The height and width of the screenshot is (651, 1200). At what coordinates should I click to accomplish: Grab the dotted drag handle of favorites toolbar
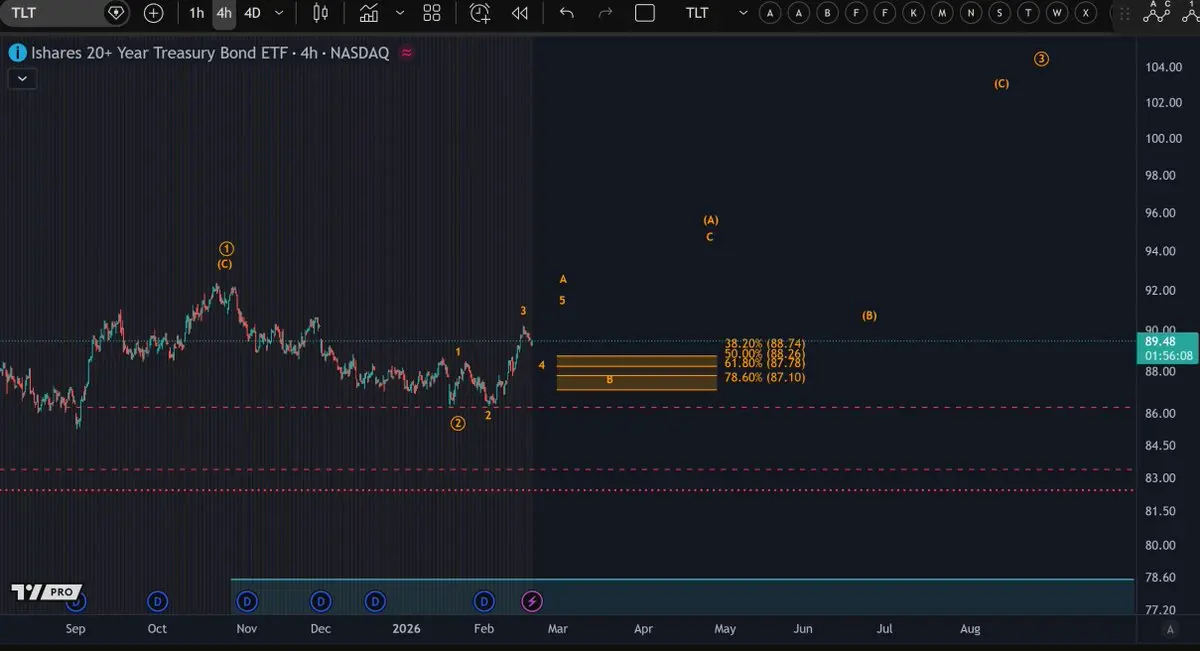[1126, 13]
